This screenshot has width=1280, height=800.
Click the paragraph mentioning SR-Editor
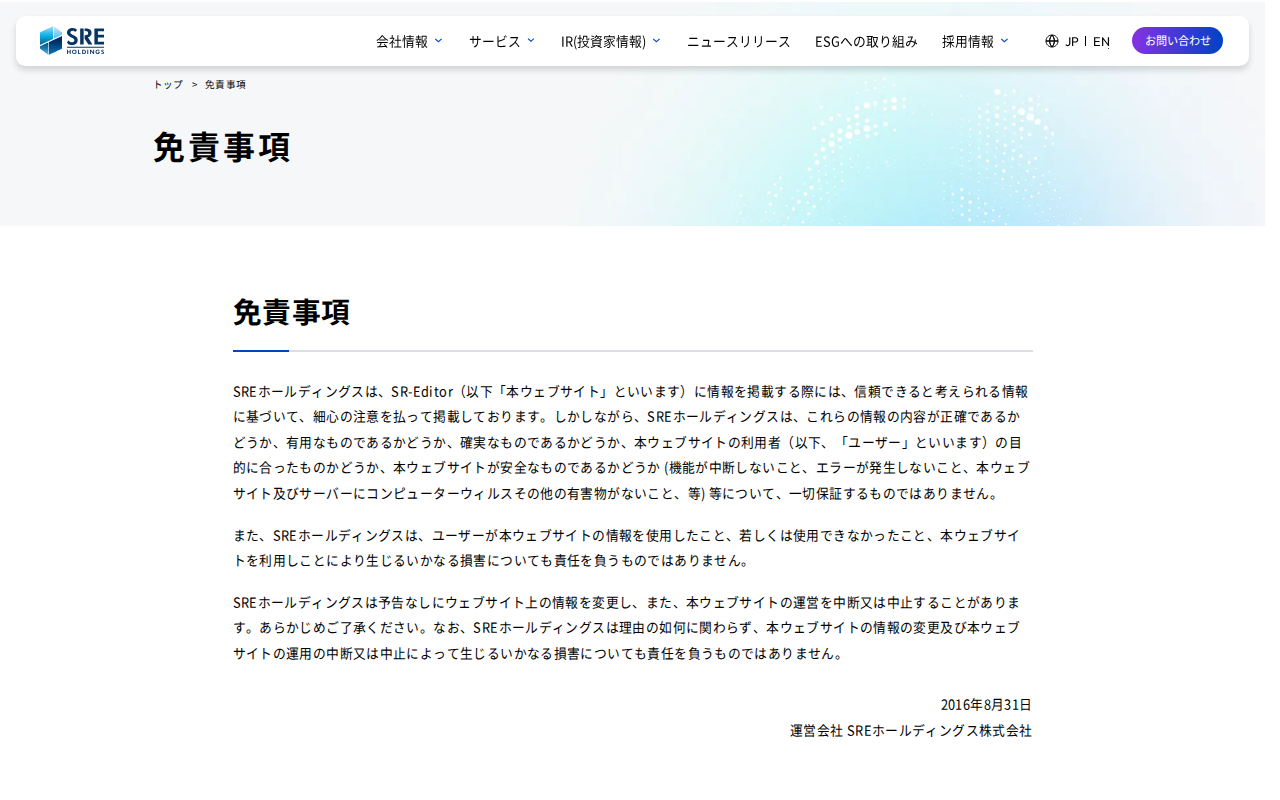pos(632,441)
